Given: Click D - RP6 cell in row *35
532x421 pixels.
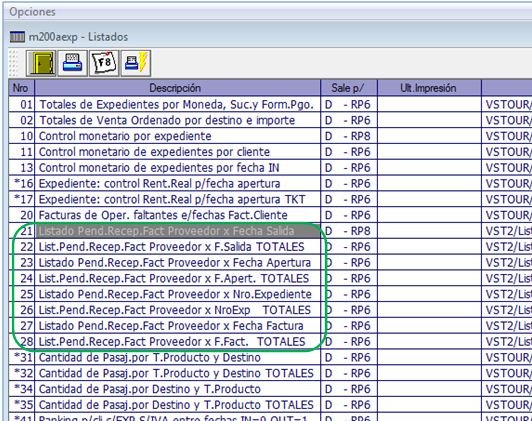Looking at the screenshot, I should 349,405.
